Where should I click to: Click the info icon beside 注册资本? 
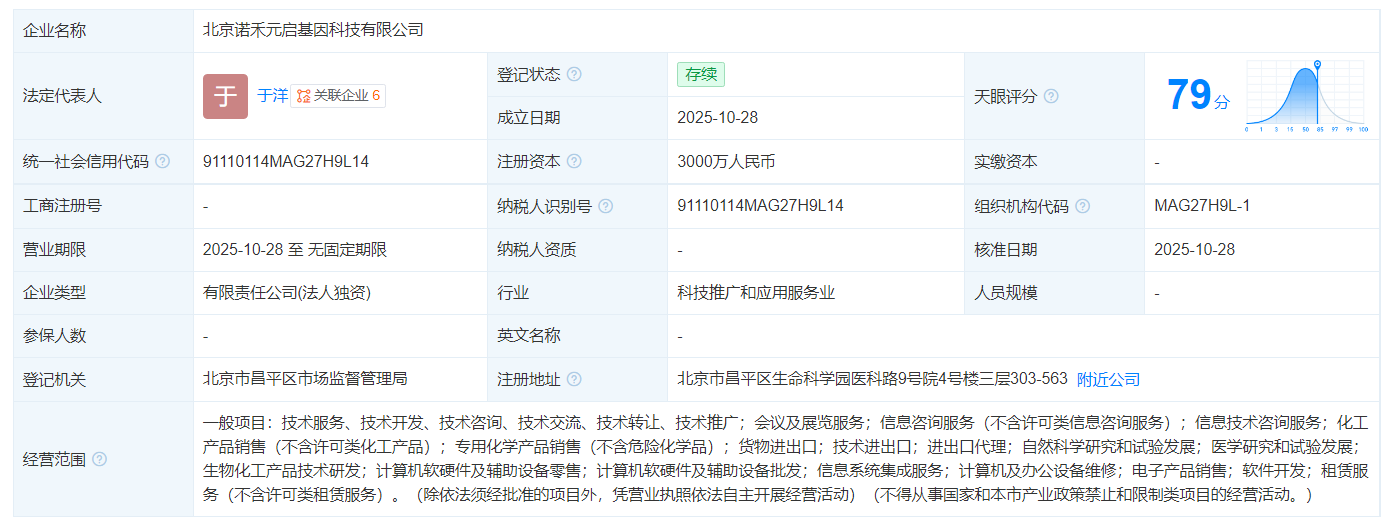[574, 162]
